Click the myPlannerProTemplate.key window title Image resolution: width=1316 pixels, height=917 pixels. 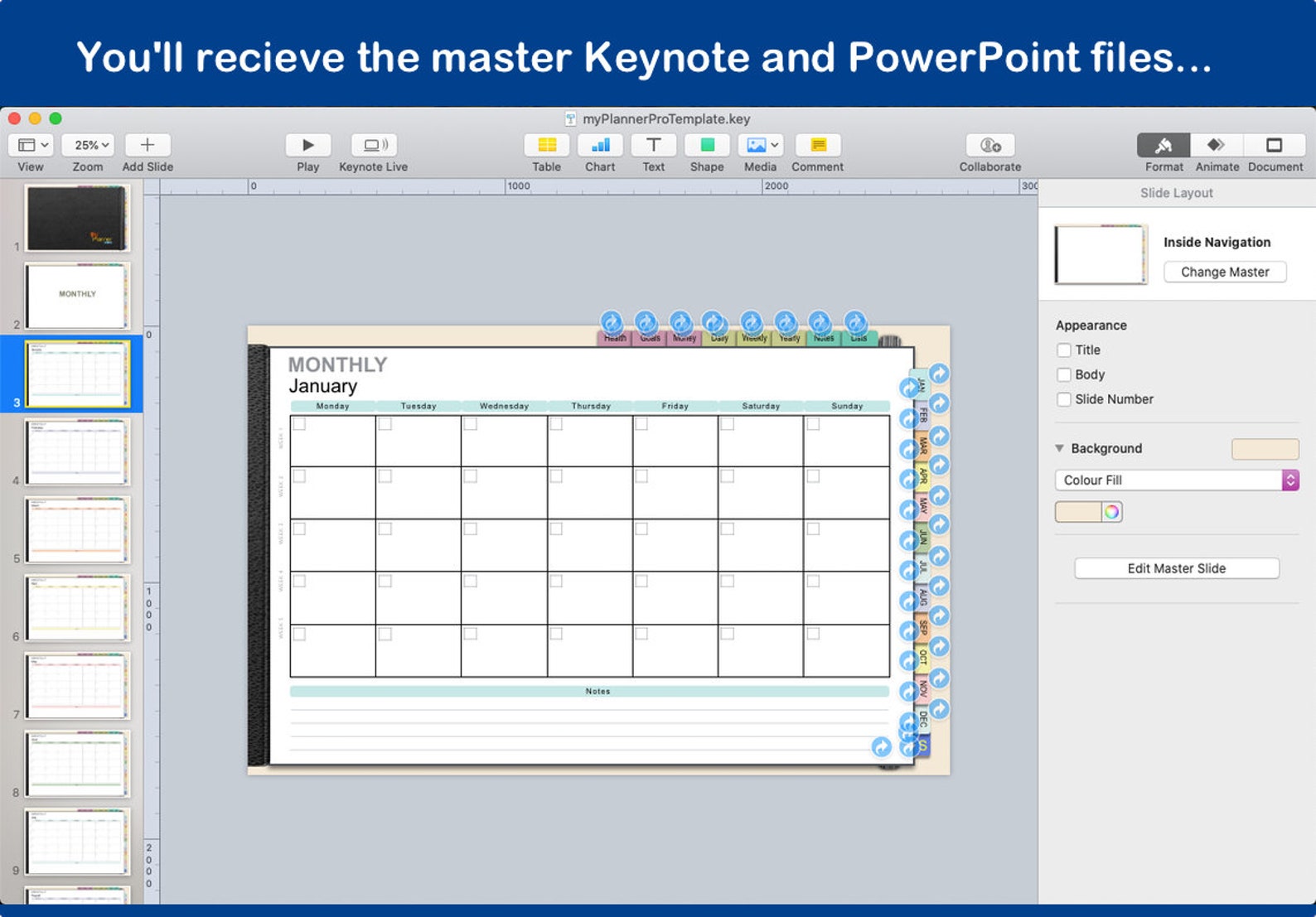click(x=666, y=118)
